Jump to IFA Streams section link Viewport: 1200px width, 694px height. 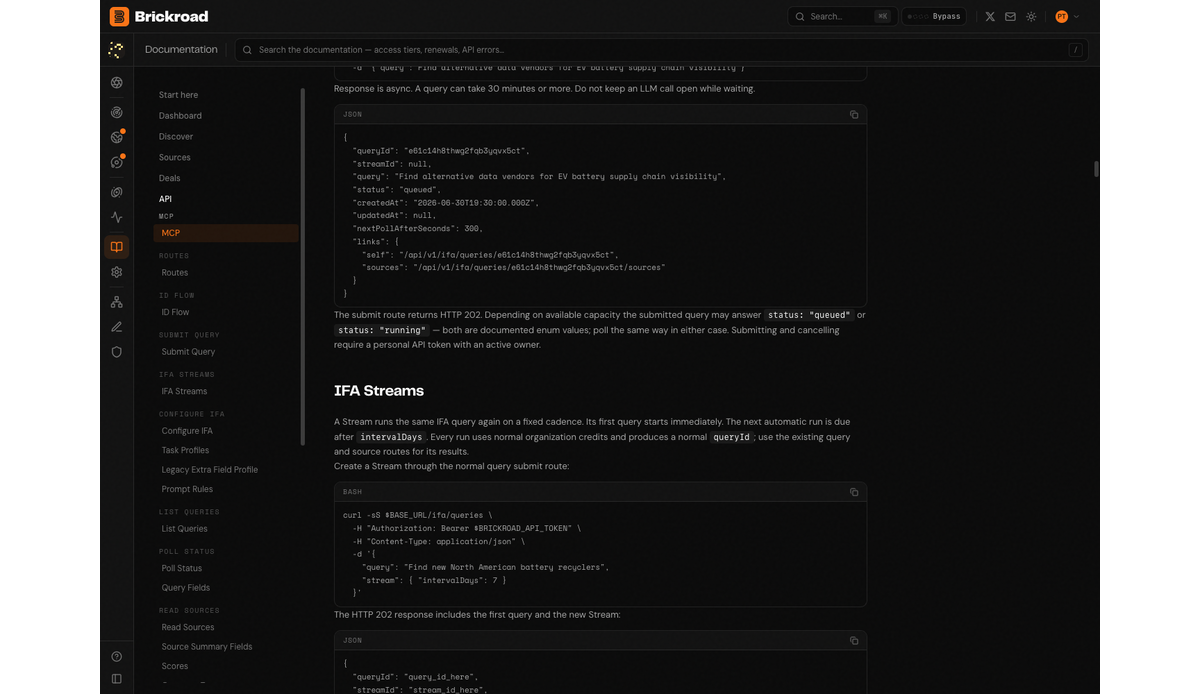coord(184,391)
